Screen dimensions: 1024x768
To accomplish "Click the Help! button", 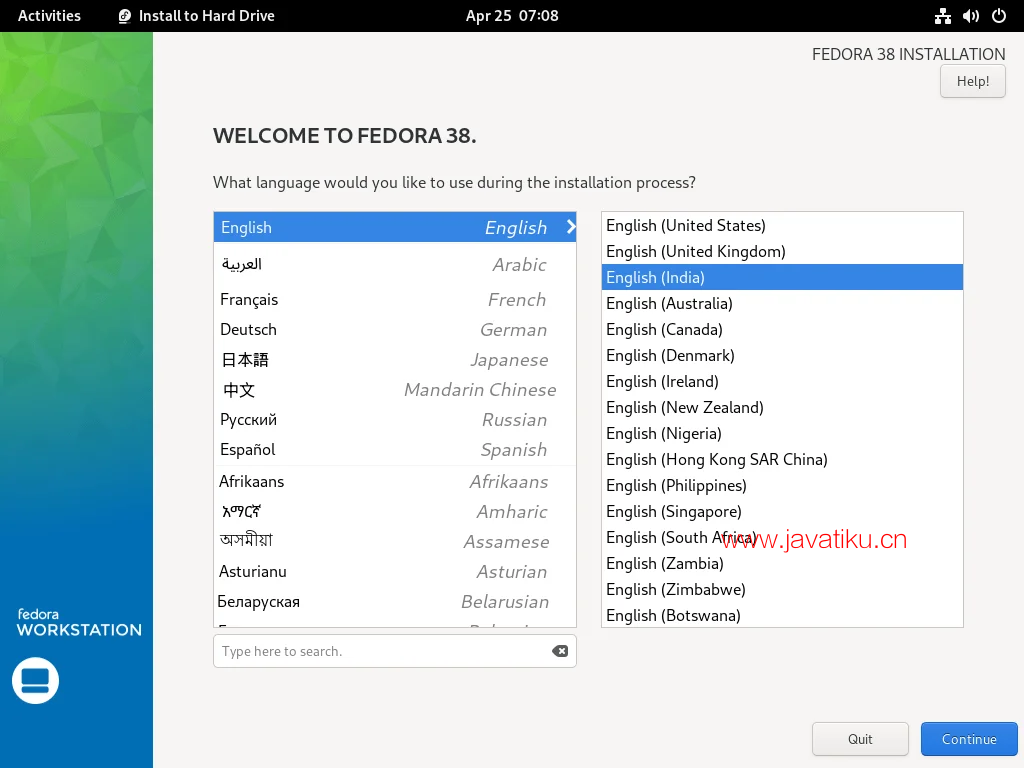I will coord(972,81).
